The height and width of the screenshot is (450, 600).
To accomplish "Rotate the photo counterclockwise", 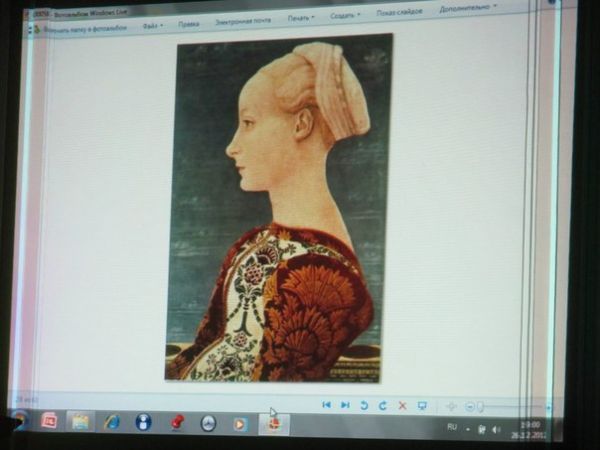I will pos(364,405).
